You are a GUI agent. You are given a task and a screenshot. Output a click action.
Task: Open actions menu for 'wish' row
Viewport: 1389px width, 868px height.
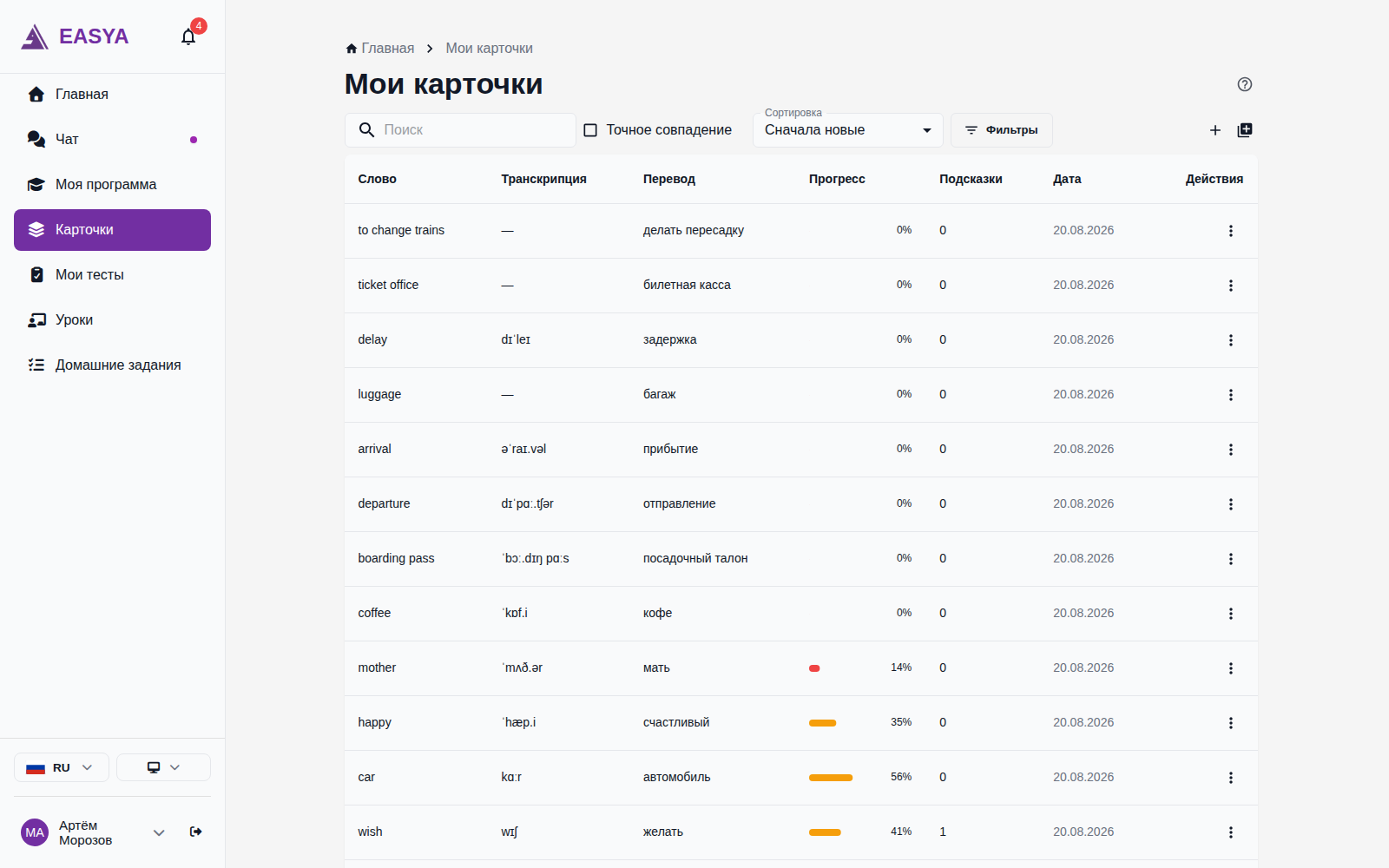(1230, 832)
